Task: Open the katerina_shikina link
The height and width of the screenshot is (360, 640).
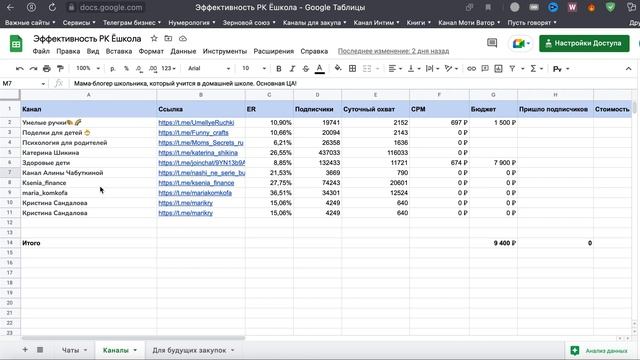Action: coord(198,153)
